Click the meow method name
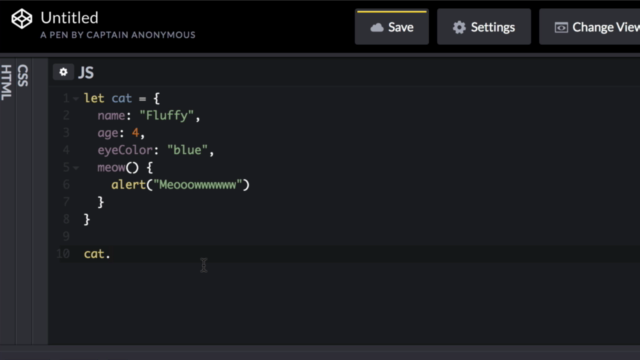Viewport: 640px width, 360px height. coord(111,167)
